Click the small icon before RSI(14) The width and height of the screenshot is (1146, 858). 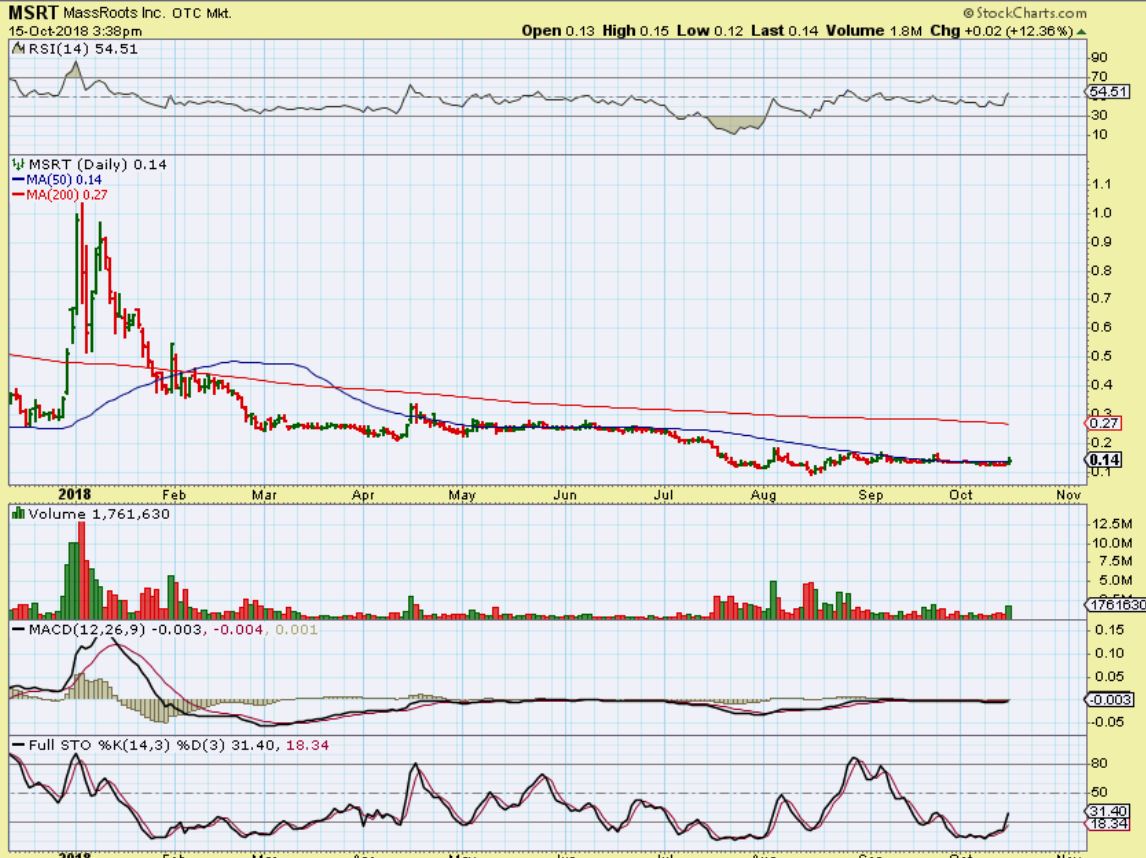point(18,49)
